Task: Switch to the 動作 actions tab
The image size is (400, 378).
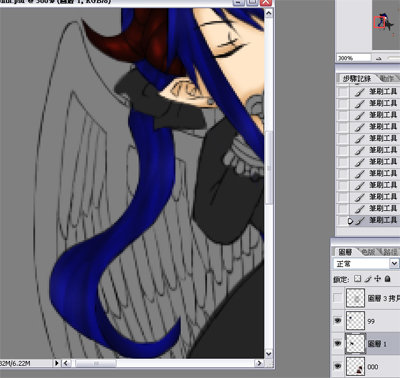Action: tap(387, 78)
